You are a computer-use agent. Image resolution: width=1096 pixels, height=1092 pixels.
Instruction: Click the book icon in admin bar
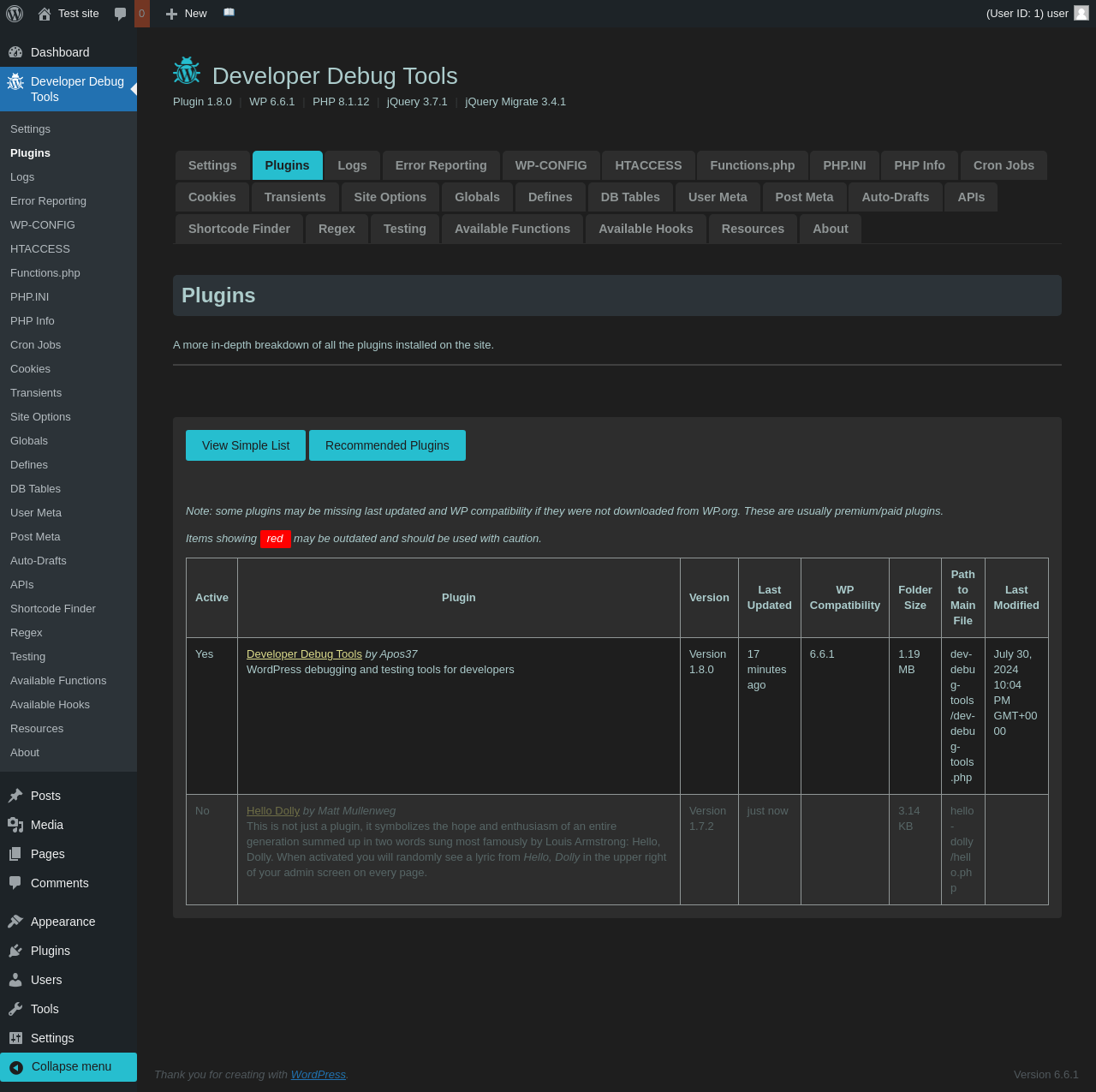(229, 13)
